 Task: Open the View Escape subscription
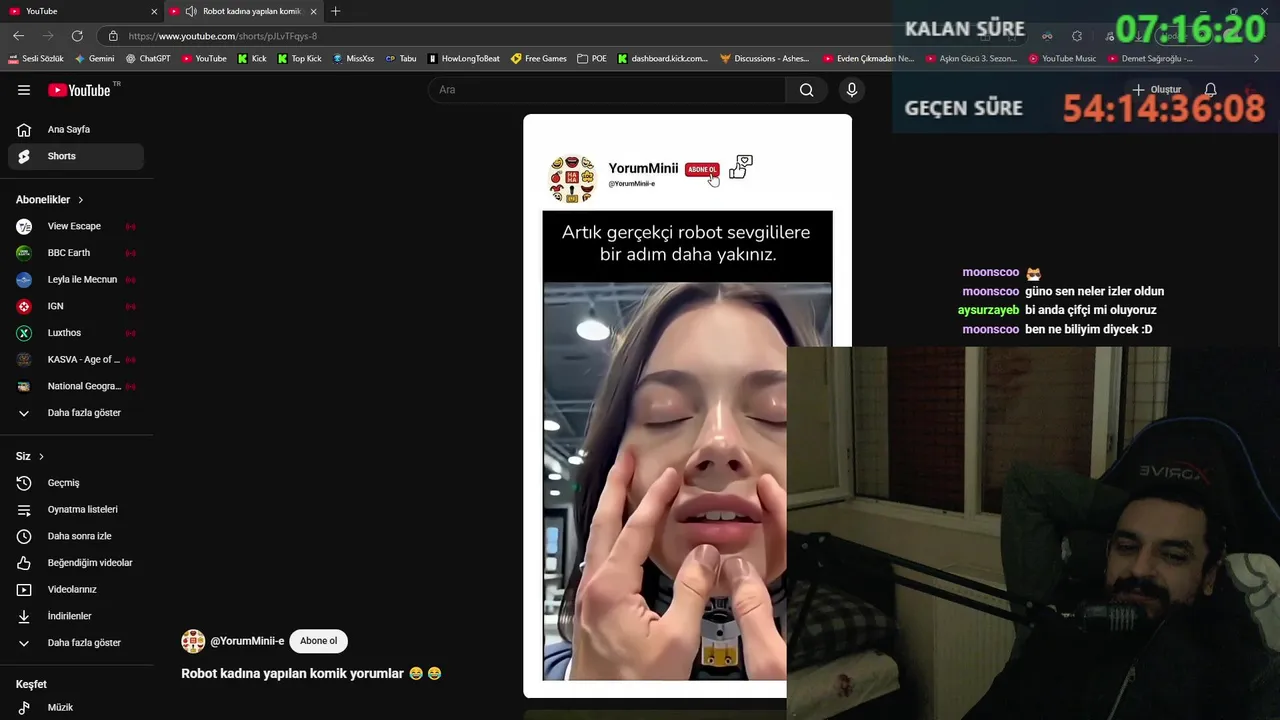tap(76, 227)
